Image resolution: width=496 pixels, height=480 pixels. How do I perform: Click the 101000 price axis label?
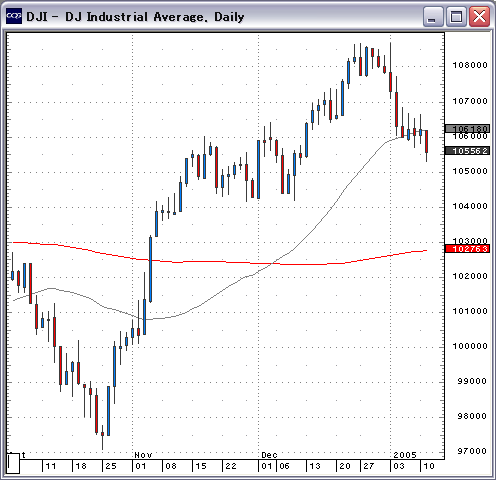(470, 311)
